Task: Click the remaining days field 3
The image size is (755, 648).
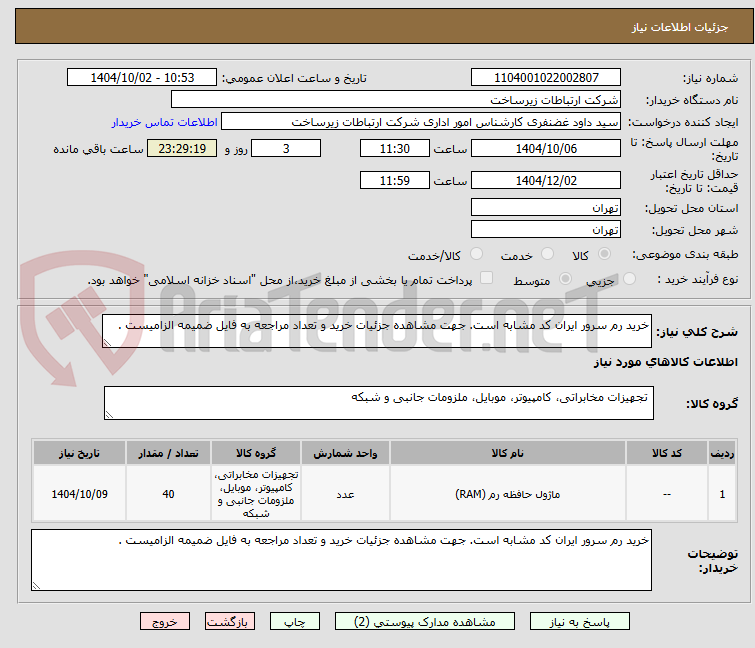Action: 286,148
